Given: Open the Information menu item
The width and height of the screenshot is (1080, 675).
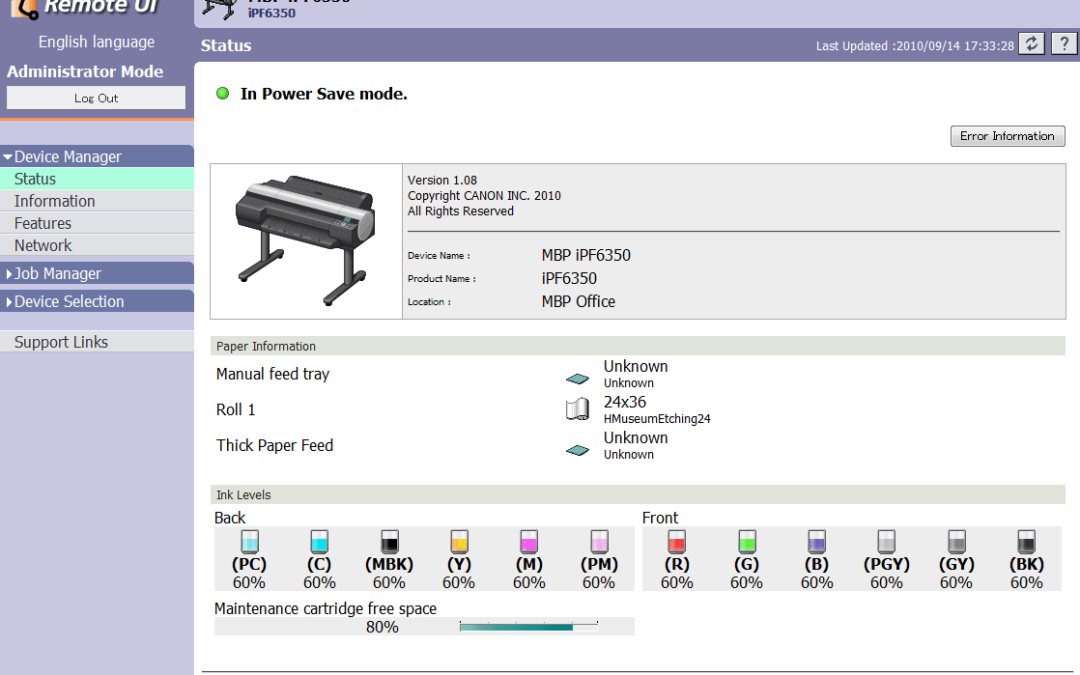Looking at the screenshot, I should tap(55, 201).
